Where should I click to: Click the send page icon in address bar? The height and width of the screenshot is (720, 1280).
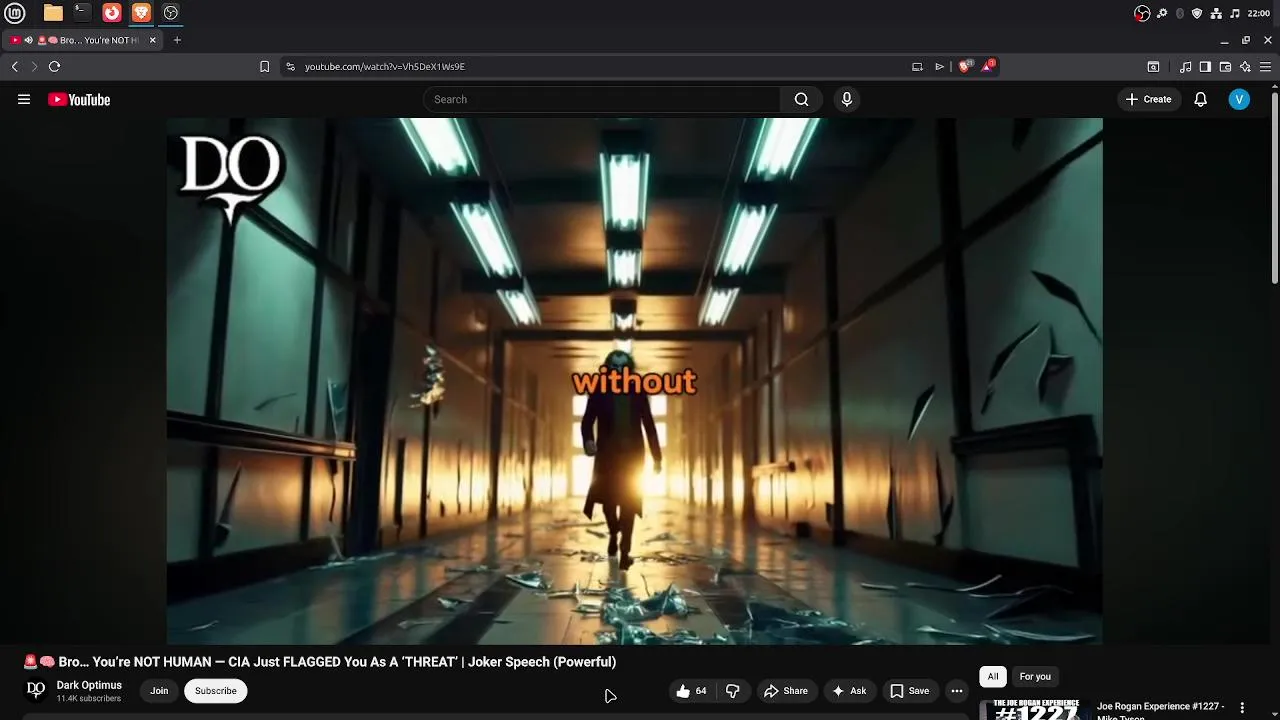(x=939, y=66)
